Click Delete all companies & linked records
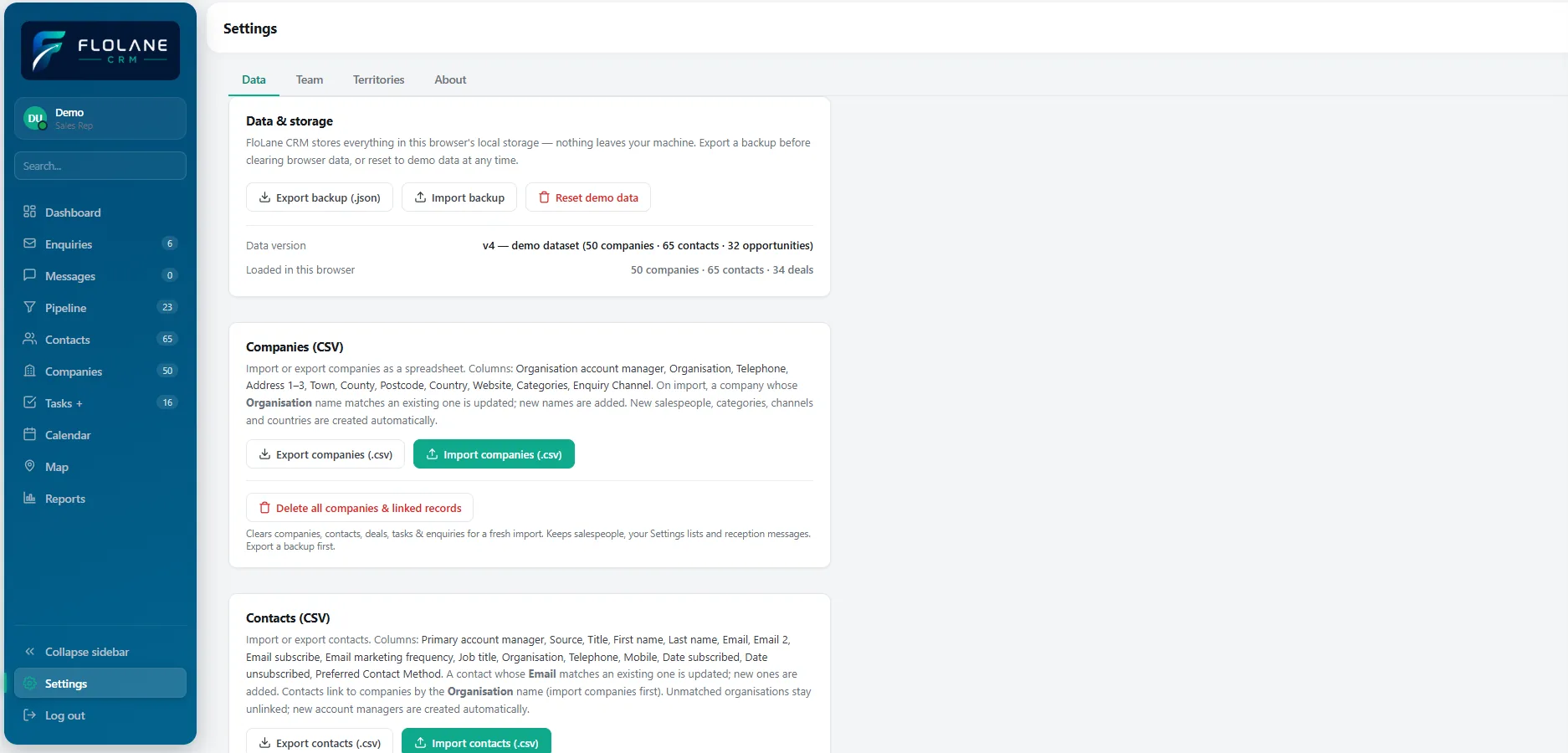The image size is (1568, 753). 360,508
